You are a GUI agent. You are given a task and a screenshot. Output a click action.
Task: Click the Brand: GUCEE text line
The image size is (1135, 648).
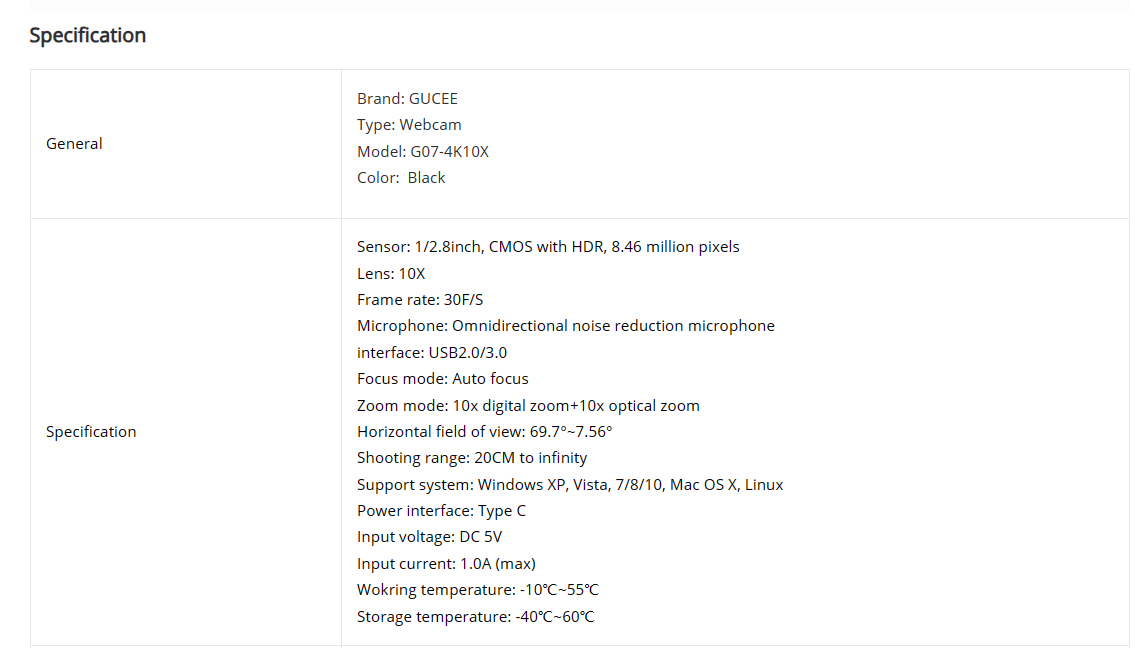pyautogui.click(x=407, y=98)
